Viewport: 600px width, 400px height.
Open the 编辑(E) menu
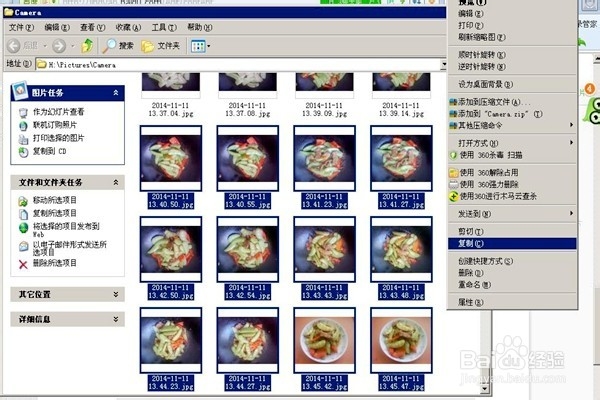tap(57, 27)
